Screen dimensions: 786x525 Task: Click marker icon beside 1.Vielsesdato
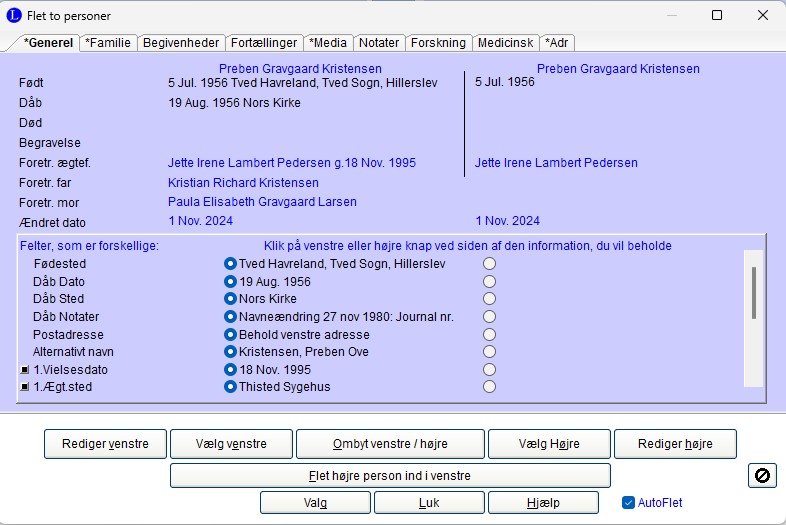coord(24,370)
